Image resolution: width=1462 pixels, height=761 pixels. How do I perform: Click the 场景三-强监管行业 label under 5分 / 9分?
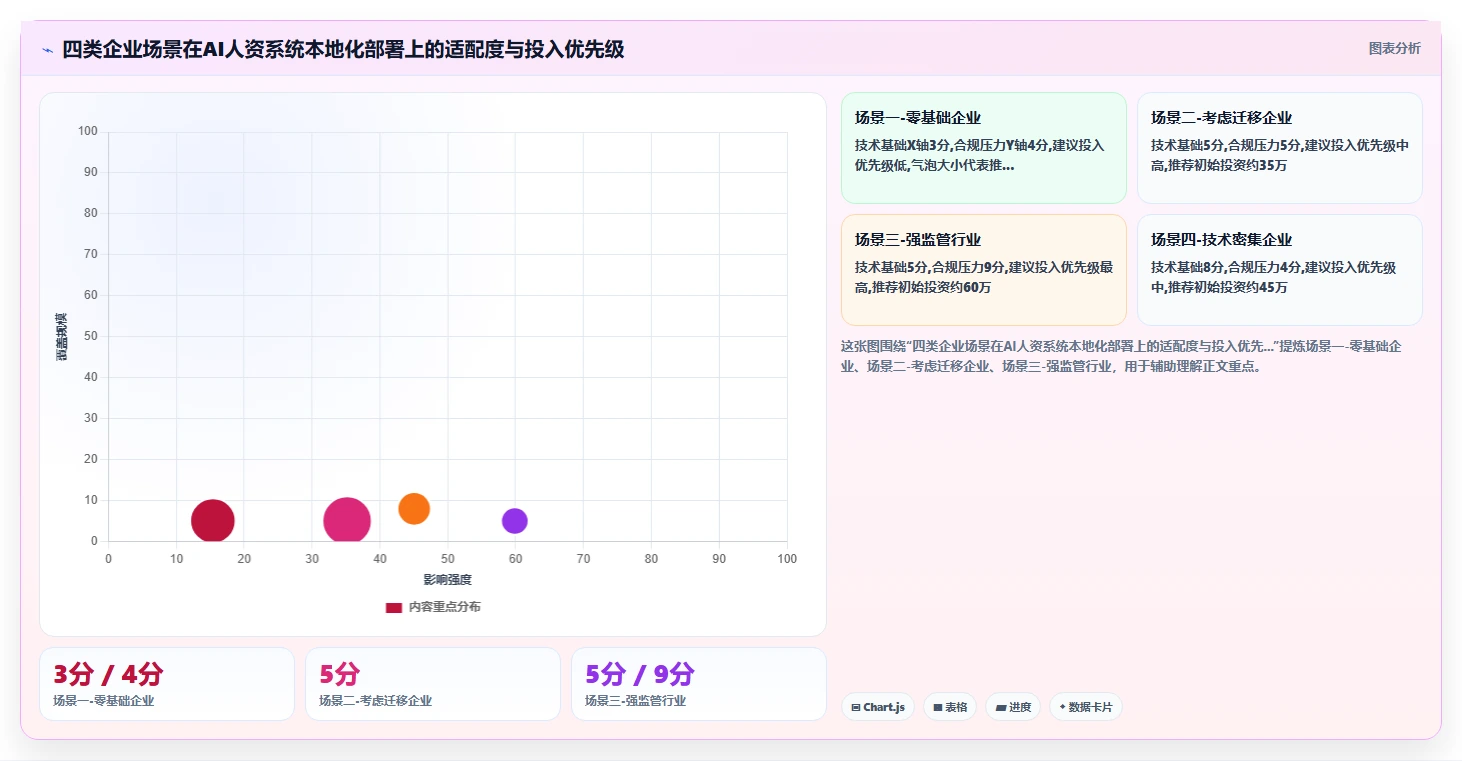click(636, 701)
